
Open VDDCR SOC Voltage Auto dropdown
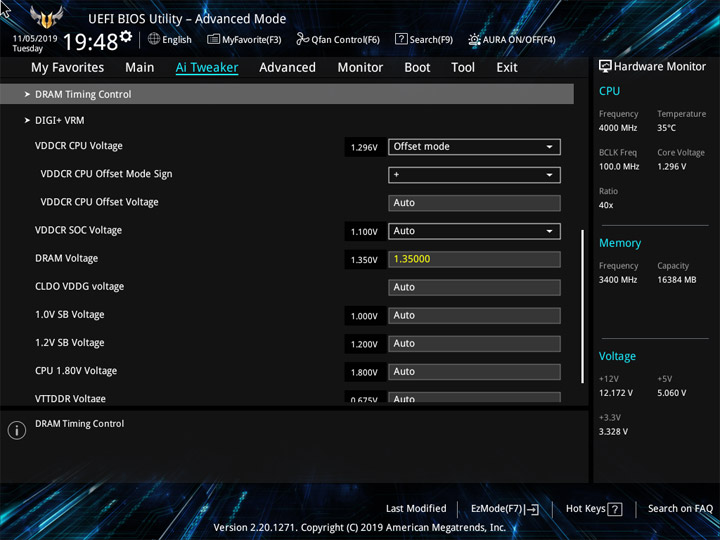point(474,231)
